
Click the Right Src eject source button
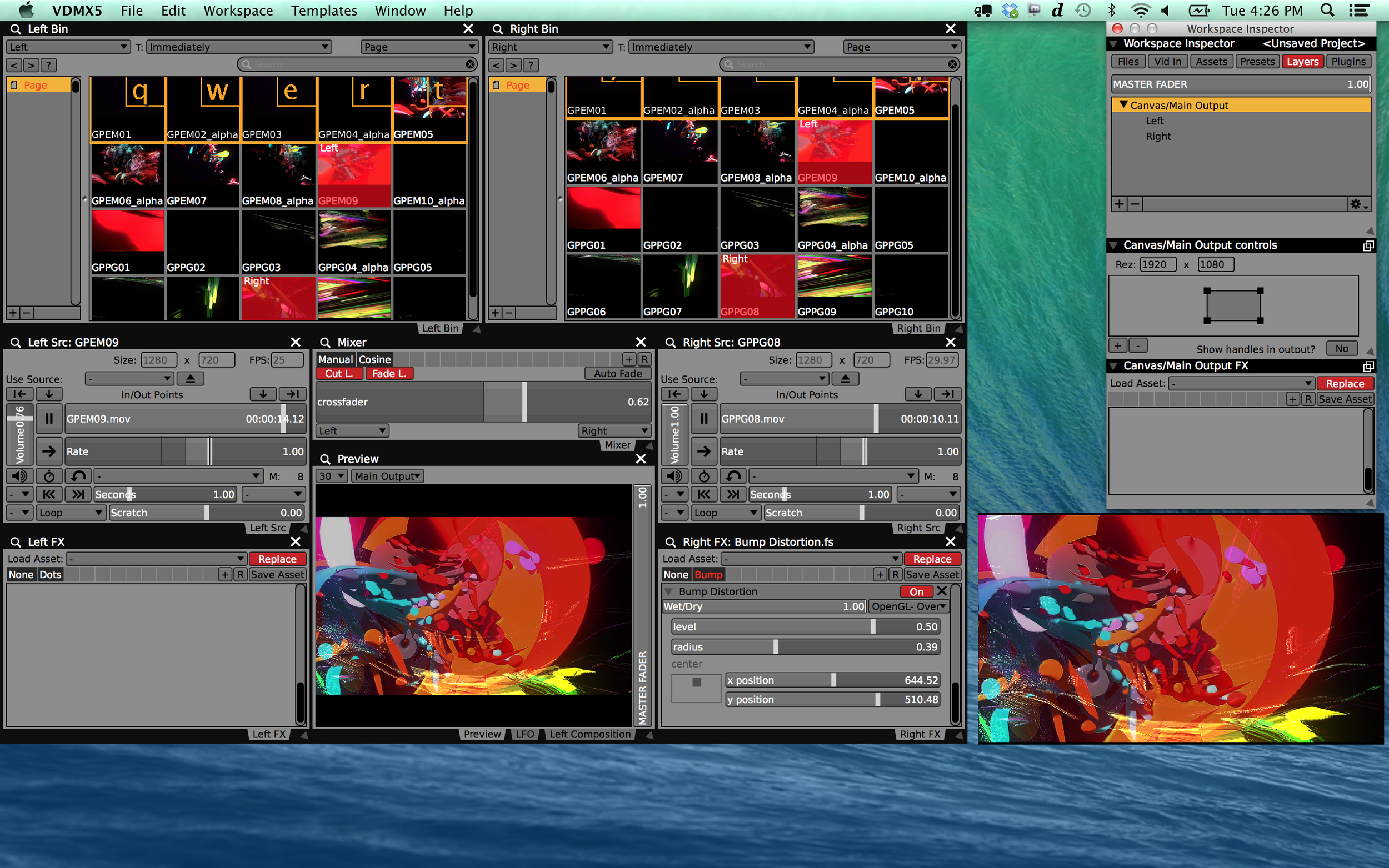[845, 378]
